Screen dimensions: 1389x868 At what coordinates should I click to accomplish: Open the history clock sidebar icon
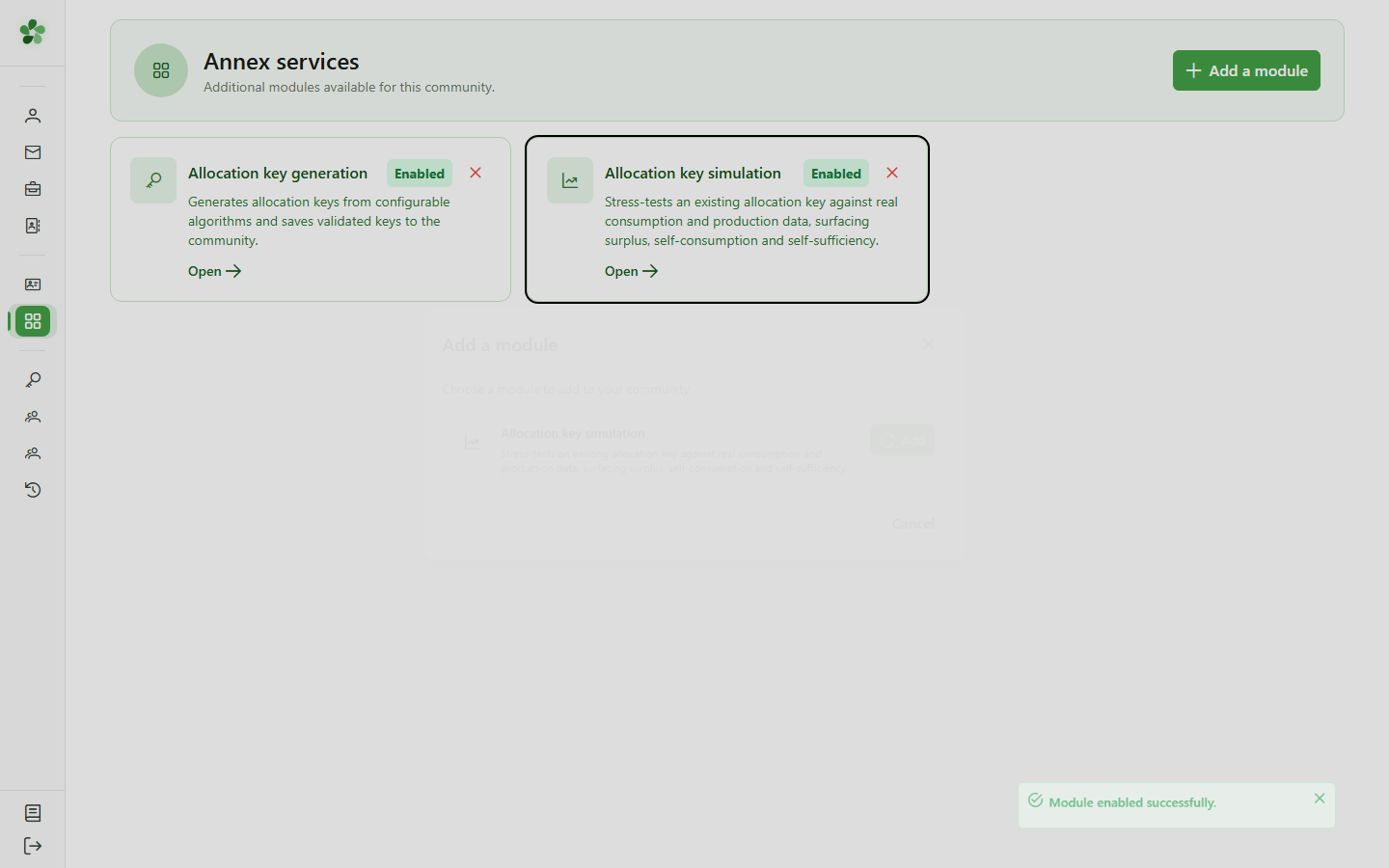[x=33, y=490]
